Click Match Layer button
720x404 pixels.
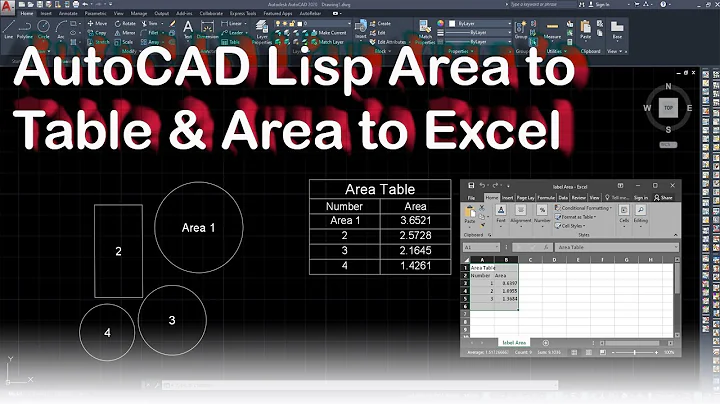[327, 42]
